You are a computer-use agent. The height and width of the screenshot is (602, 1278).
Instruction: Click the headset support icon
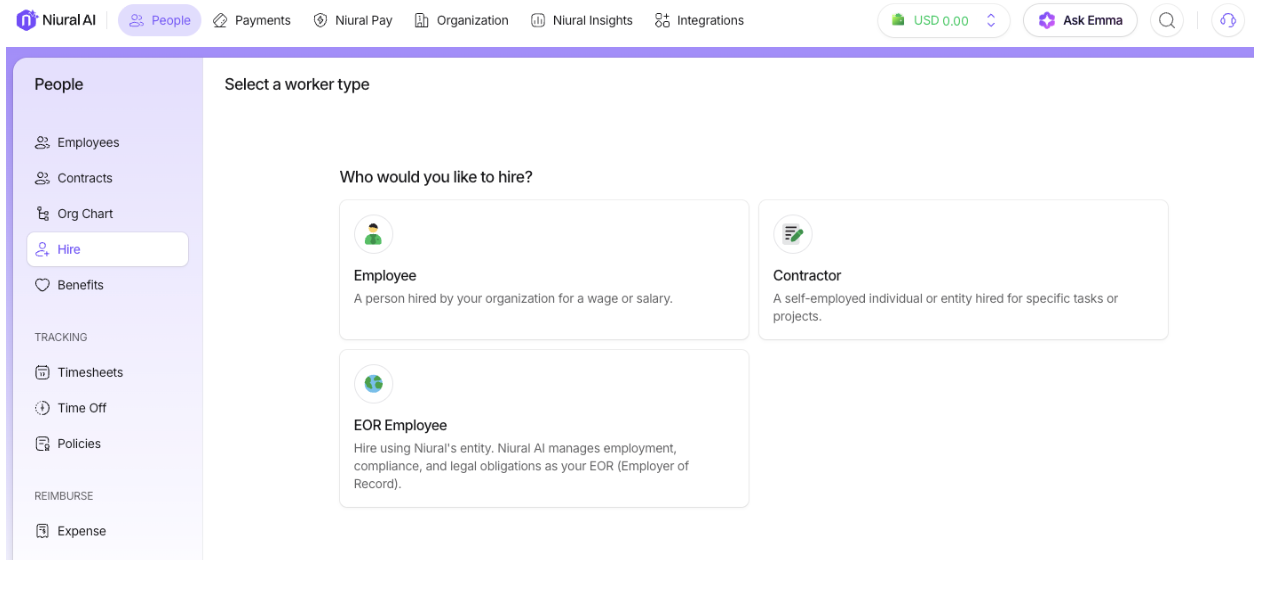[1227, 20]
